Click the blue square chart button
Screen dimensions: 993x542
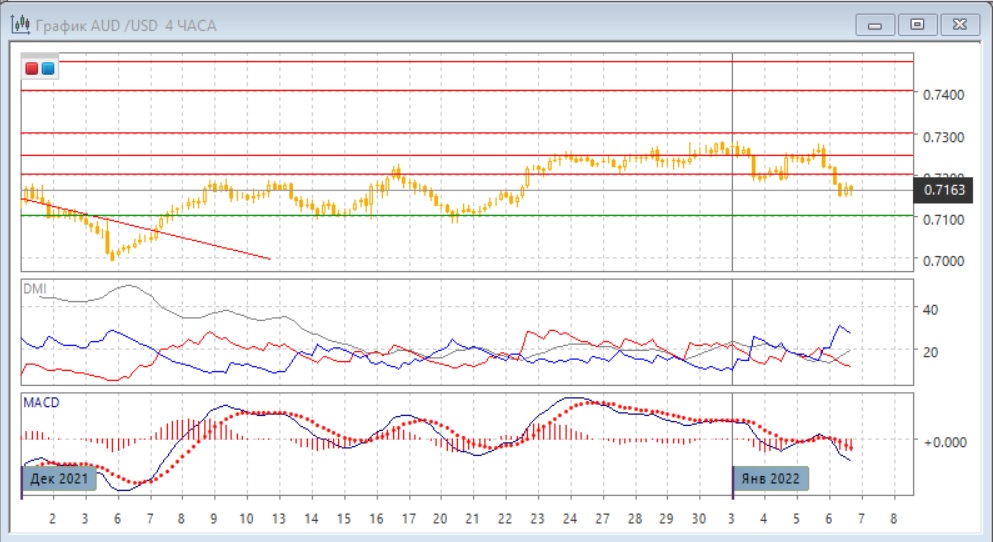48,68
